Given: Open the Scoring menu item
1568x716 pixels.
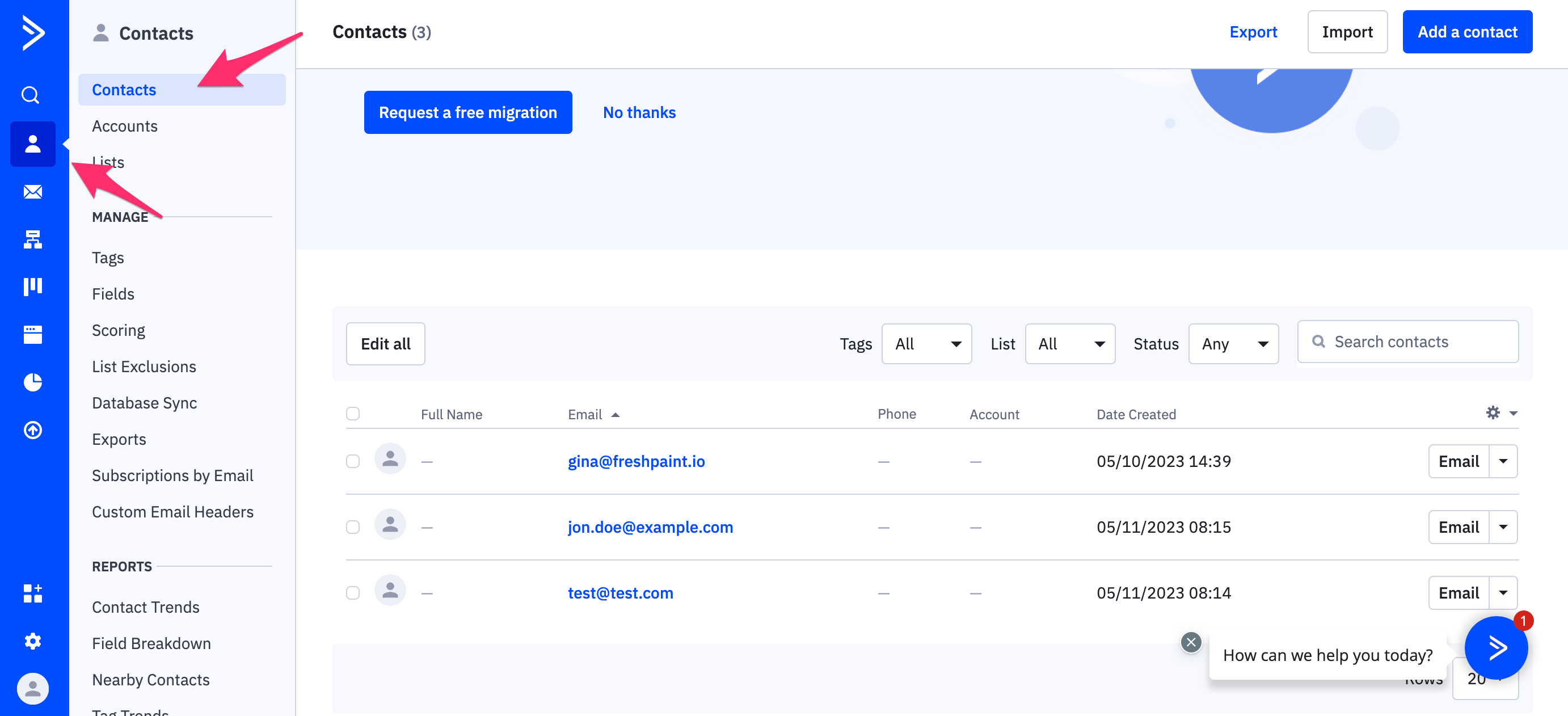Looking at the screenshot, I should (118, 330).
